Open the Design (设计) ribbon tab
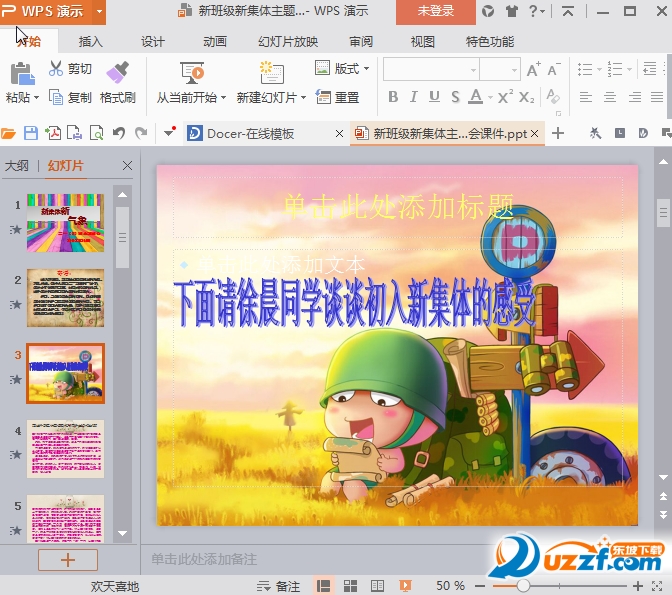Image resolution: width=672 pixels, height=595 pixels. (x=153, y=42)
